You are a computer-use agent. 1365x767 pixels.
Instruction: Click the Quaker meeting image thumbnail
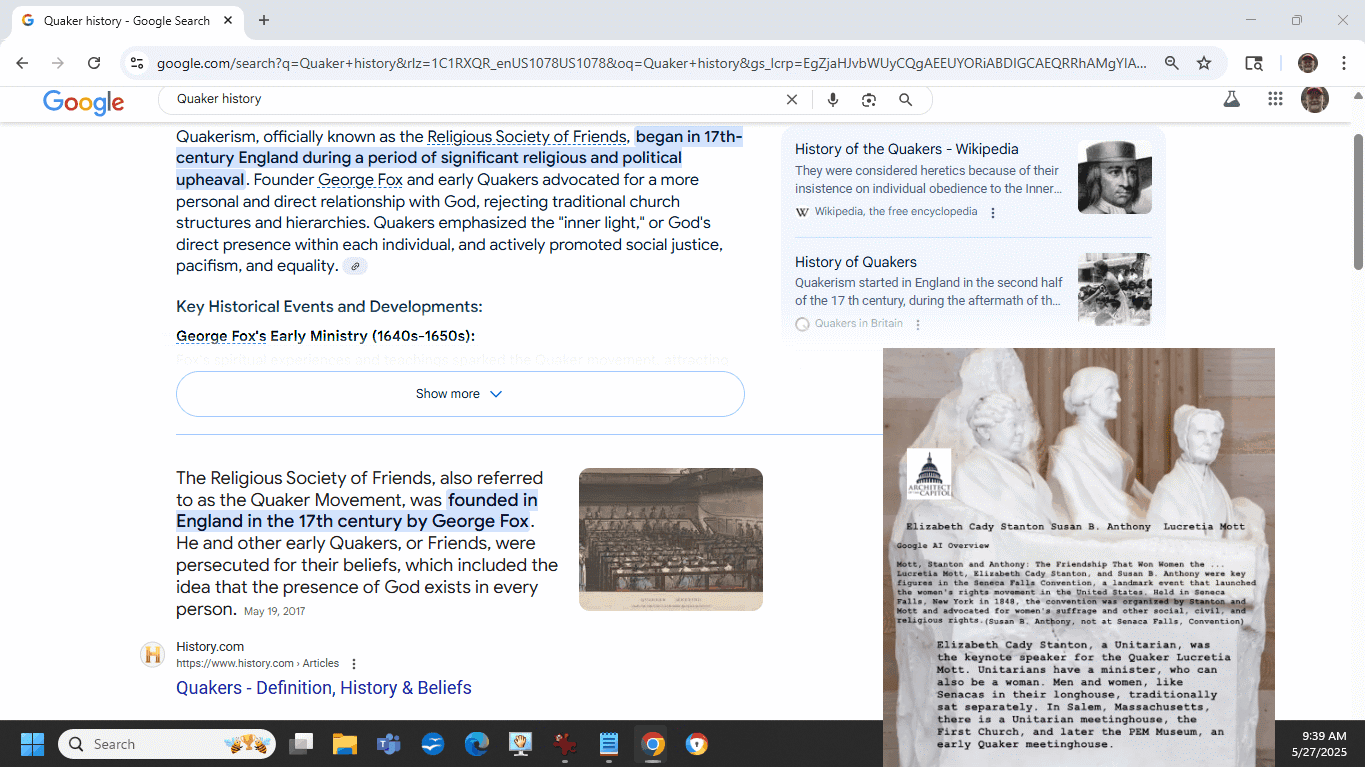point(670,539)
